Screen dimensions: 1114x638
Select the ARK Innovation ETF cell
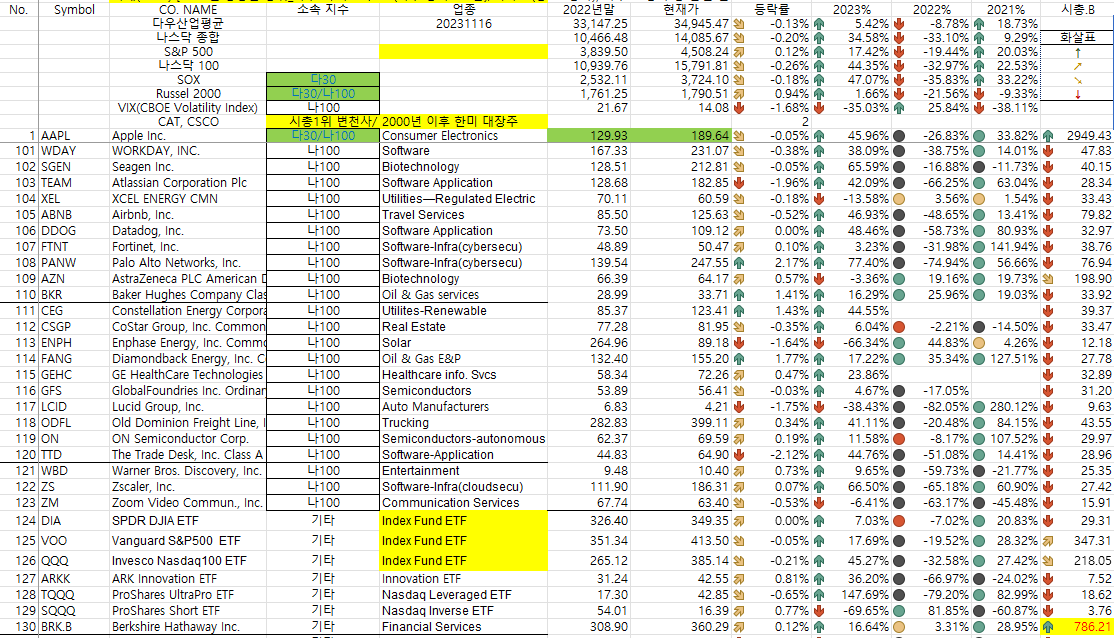(188, 579)
